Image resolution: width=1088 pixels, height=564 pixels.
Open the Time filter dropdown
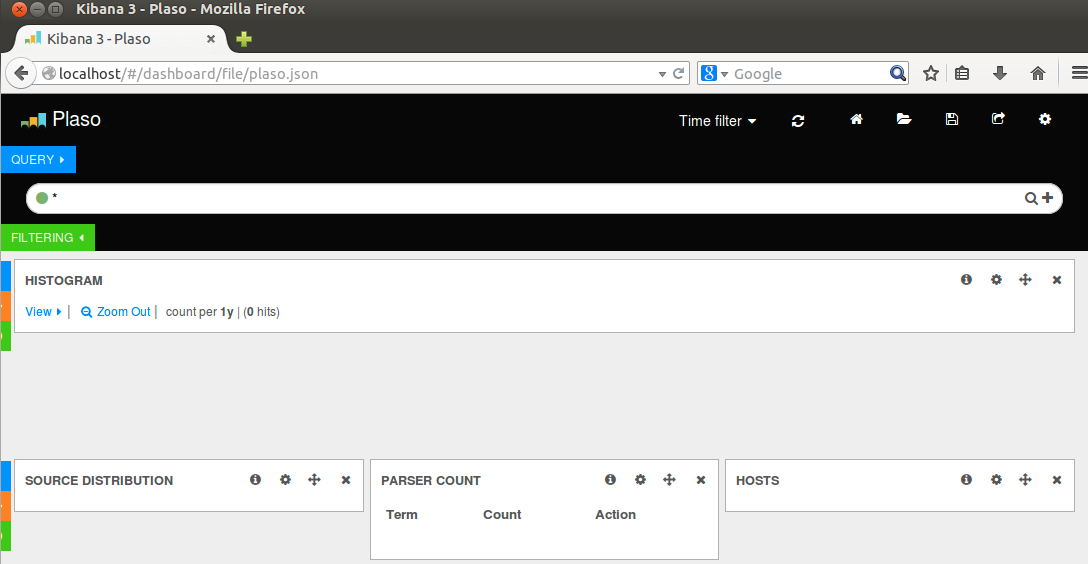pos(717,121)
